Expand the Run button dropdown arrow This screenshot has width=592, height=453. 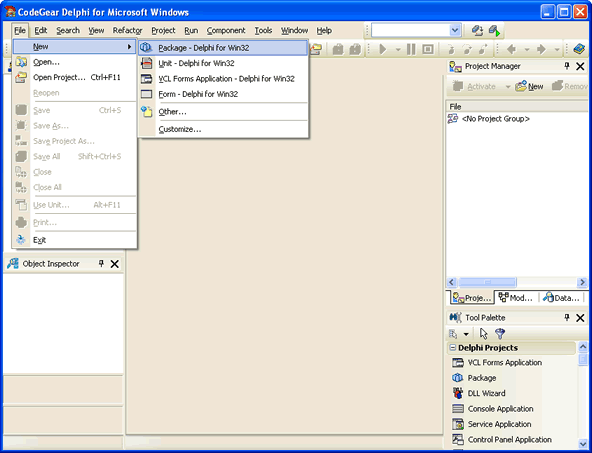pos(398,50)
